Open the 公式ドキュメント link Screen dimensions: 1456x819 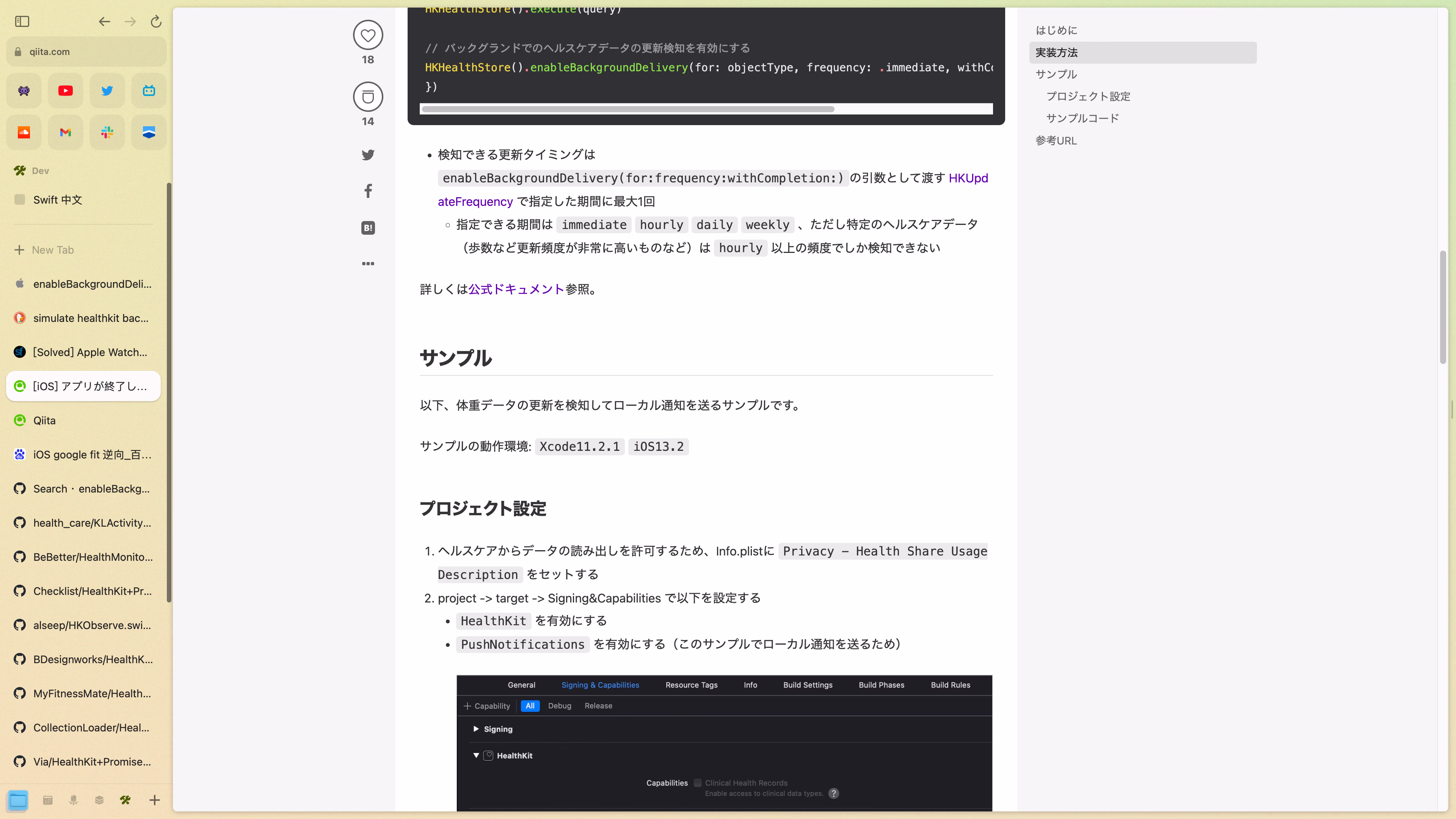pos(516,289)
